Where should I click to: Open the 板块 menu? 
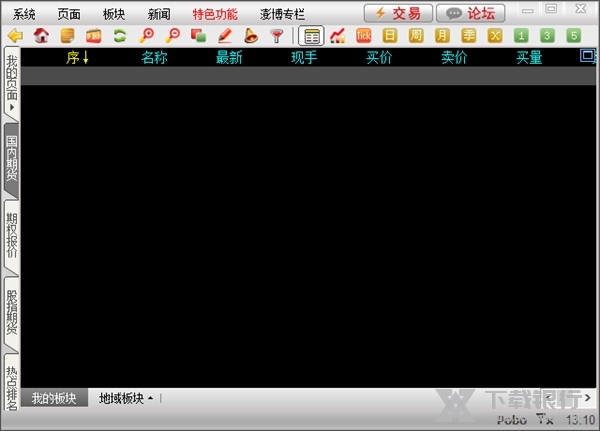114,15
